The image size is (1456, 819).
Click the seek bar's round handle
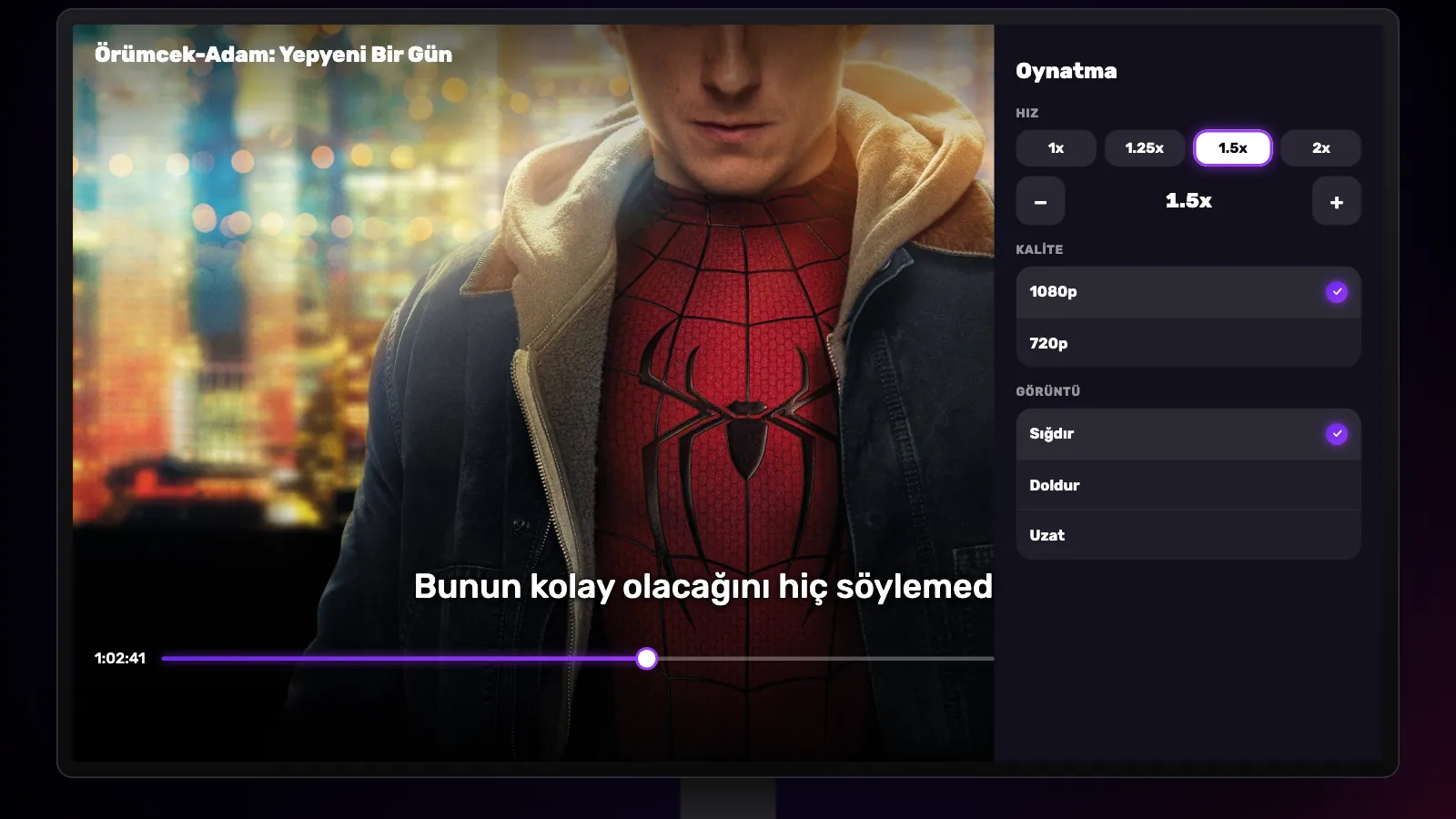tap(647, 658)
